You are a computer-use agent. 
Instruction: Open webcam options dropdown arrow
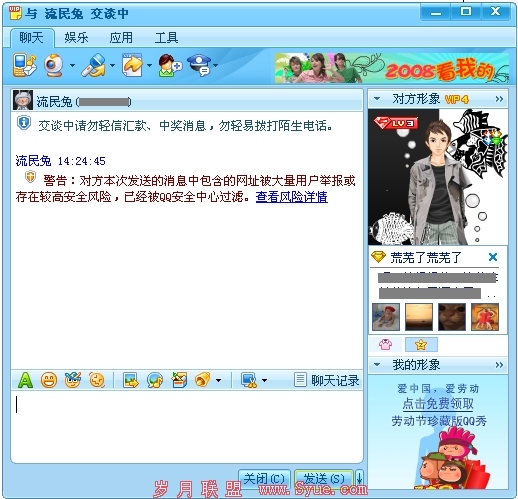[x=72, y=65]
